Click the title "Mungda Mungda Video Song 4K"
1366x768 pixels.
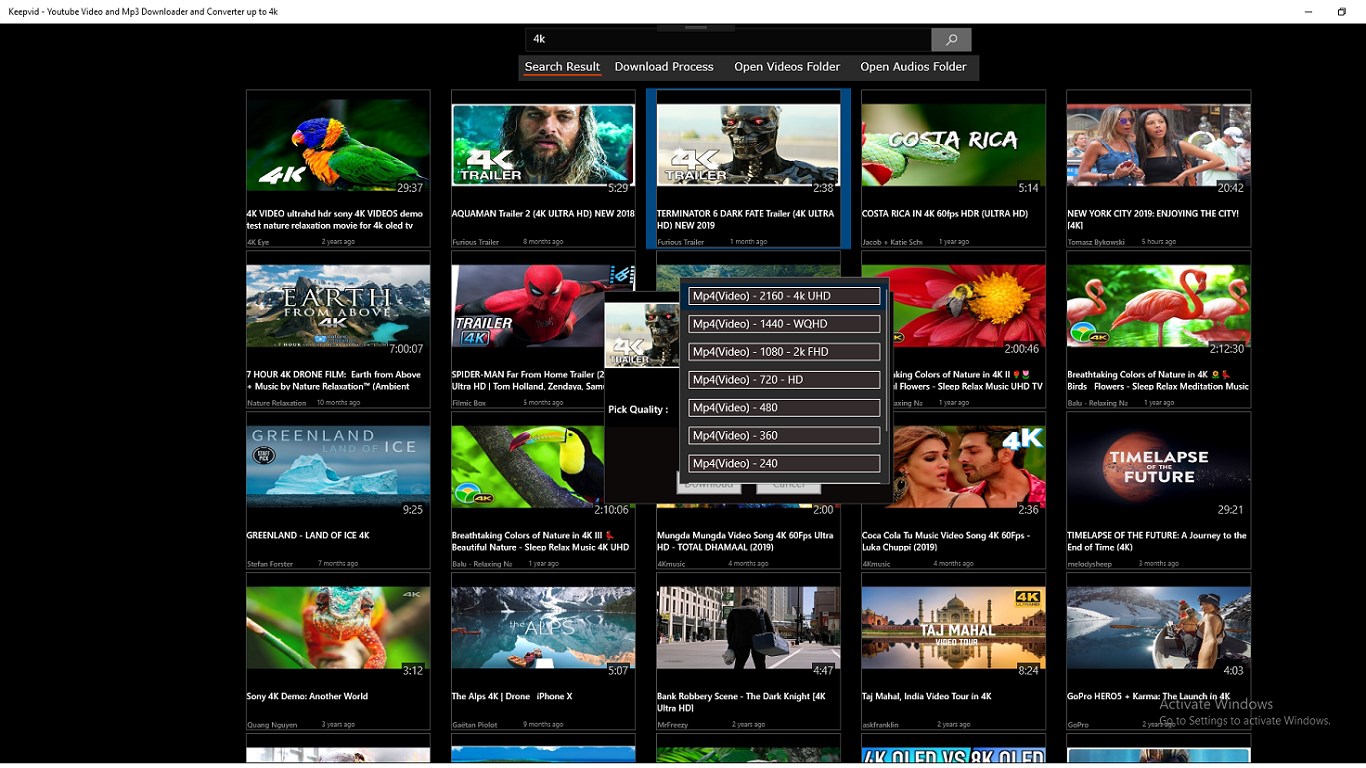click(745, 542)
